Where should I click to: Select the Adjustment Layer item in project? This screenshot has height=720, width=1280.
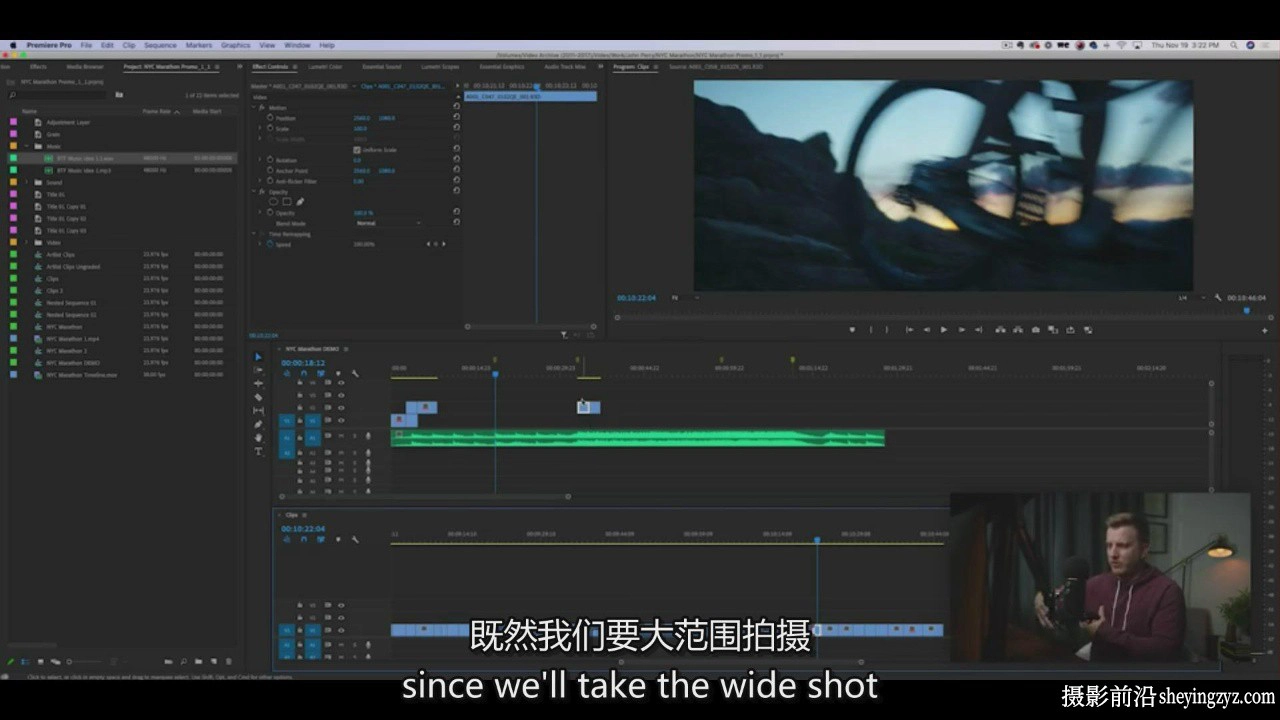click(x=68, y=122)
